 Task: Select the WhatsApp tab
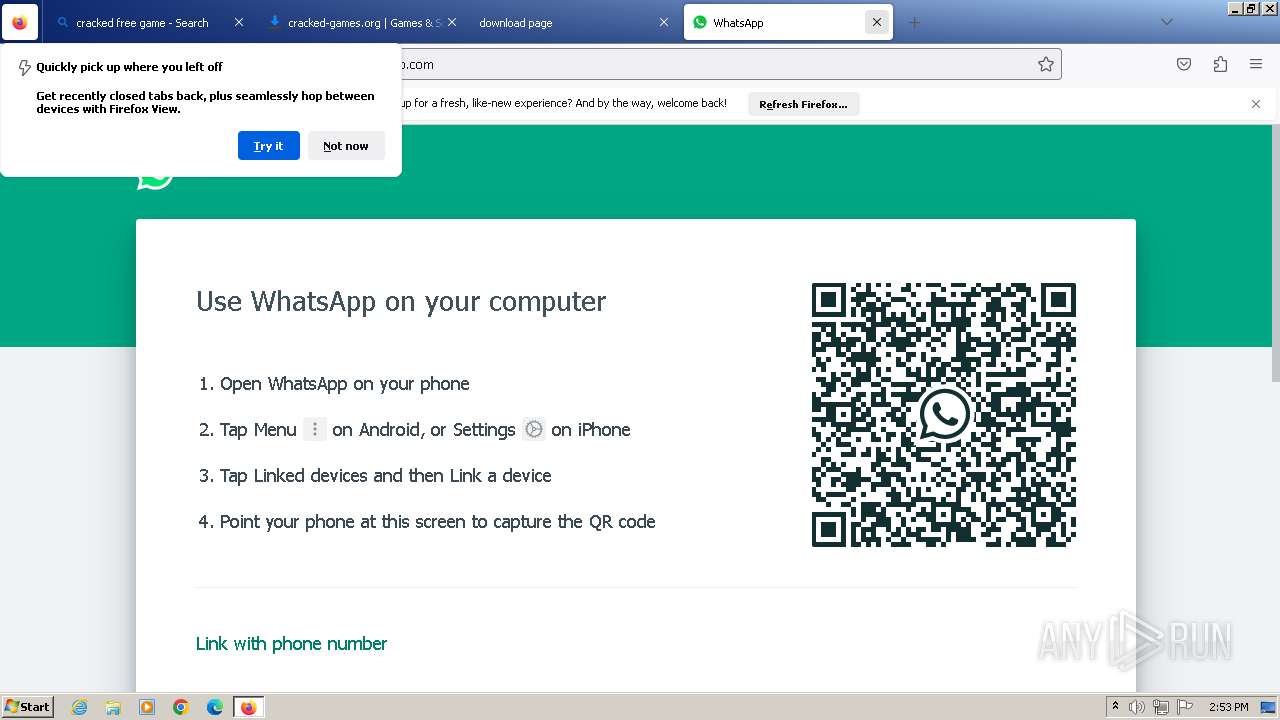[x=788, y=22]
